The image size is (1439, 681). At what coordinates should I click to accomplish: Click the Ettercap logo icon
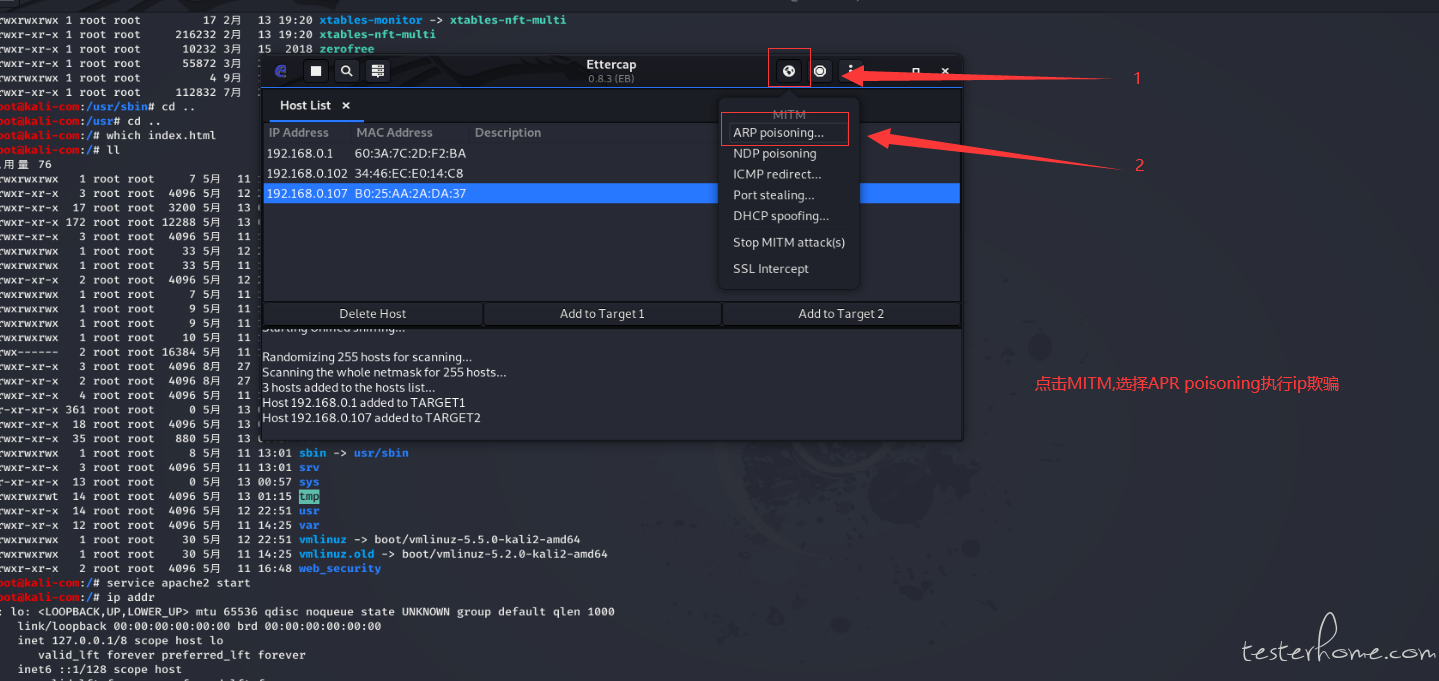[282, 71]
